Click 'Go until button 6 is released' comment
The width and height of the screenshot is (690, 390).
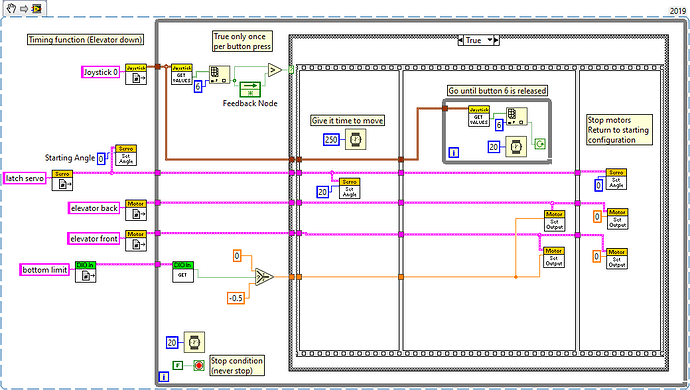497,91
